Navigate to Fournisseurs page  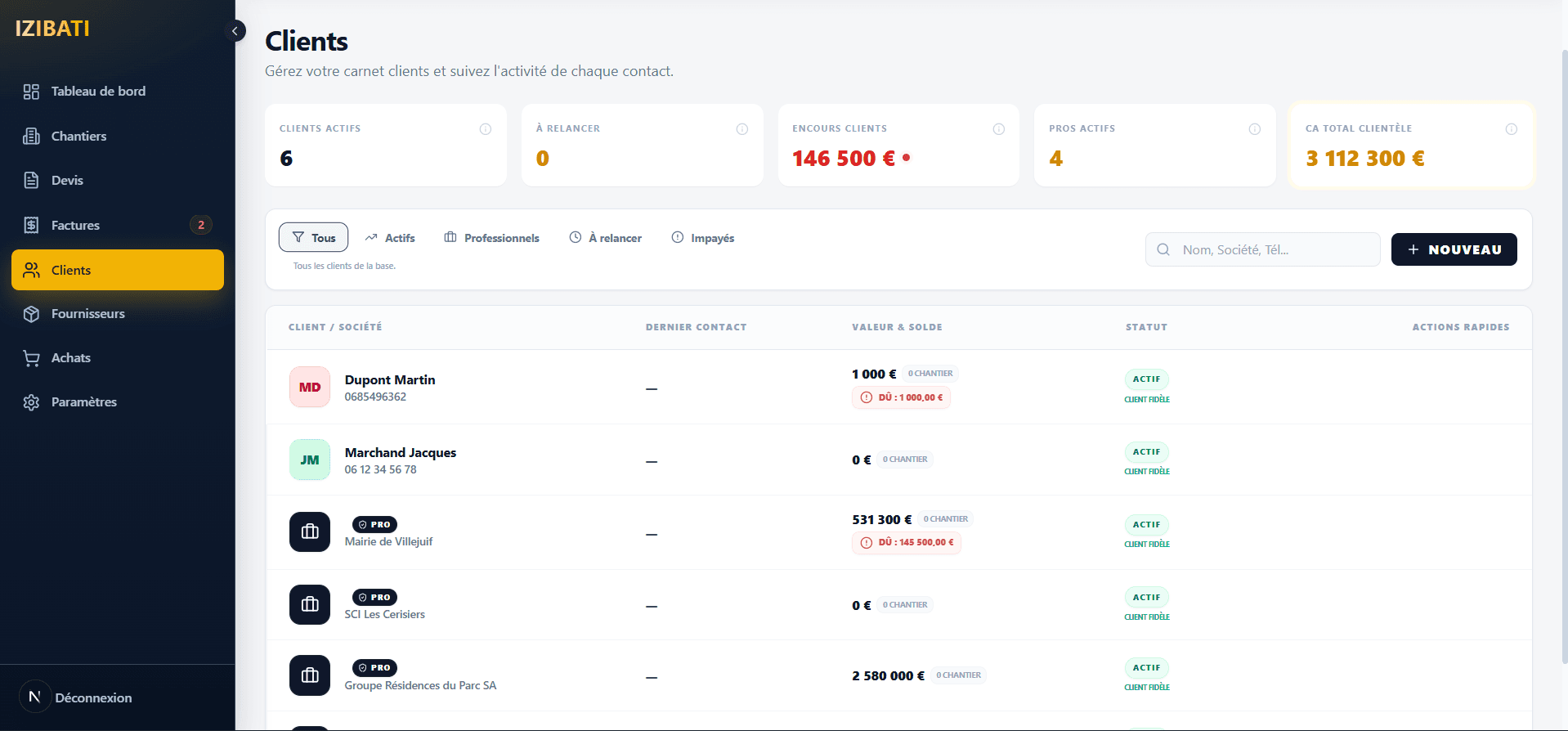tap(87, 314)
